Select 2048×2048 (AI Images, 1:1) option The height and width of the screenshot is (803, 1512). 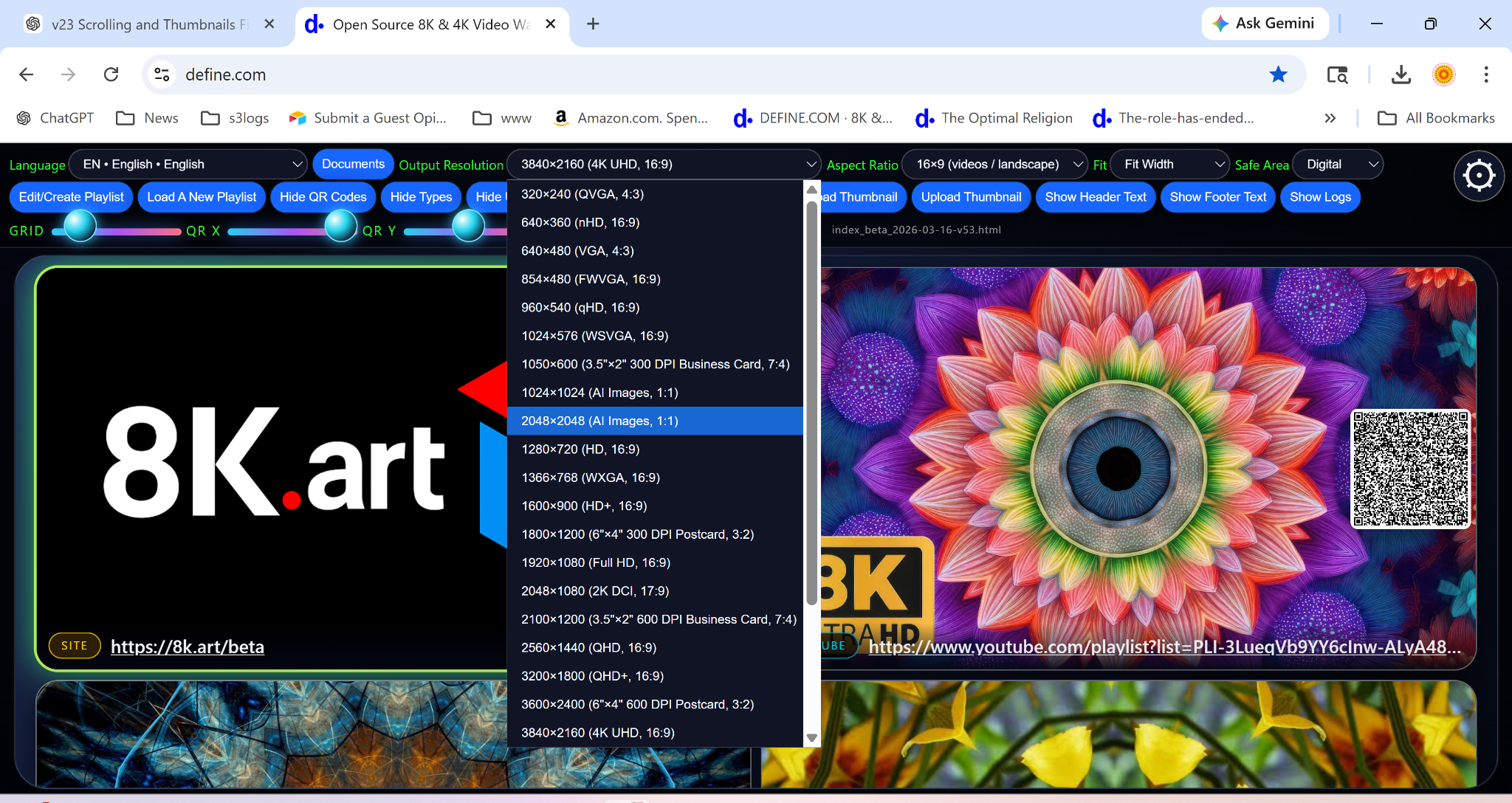click(x=656, y=421)
